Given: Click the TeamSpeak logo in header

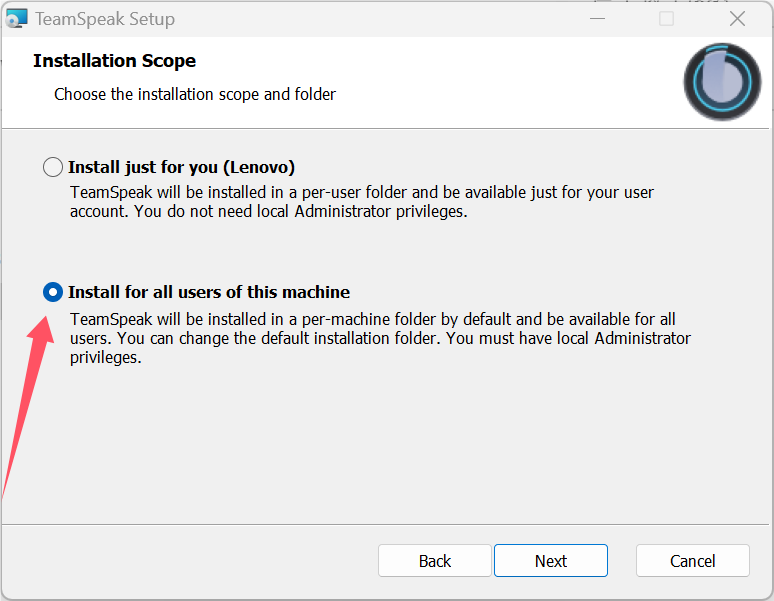Looking at the screenshot, I should [x=722, y=81].
